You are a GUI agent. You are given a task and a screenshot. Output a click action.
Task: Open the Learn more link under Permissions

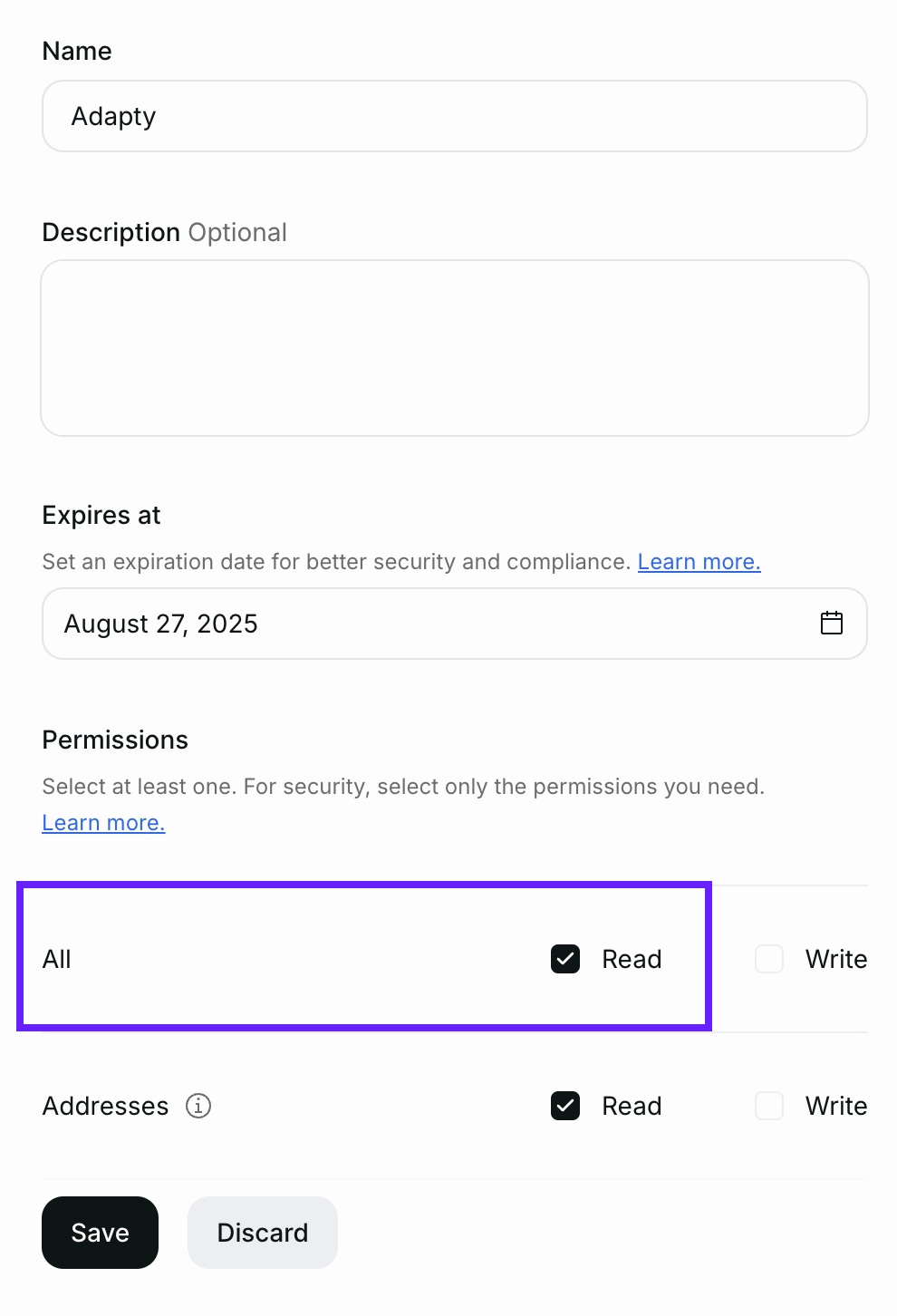coord(103,822)
